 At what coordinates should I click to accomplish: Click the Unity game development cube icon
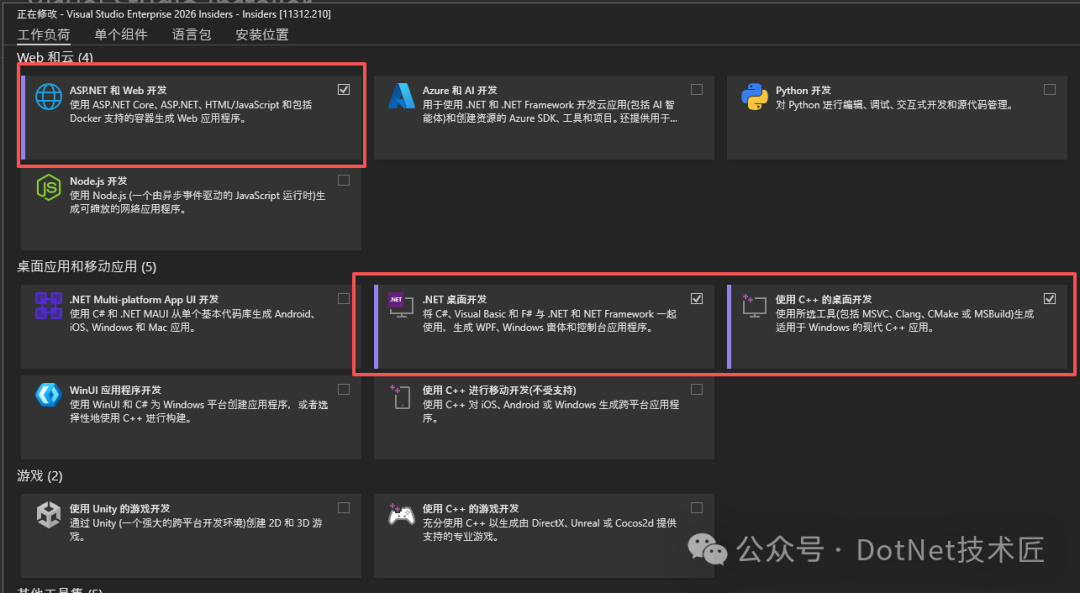coord(48,514)
